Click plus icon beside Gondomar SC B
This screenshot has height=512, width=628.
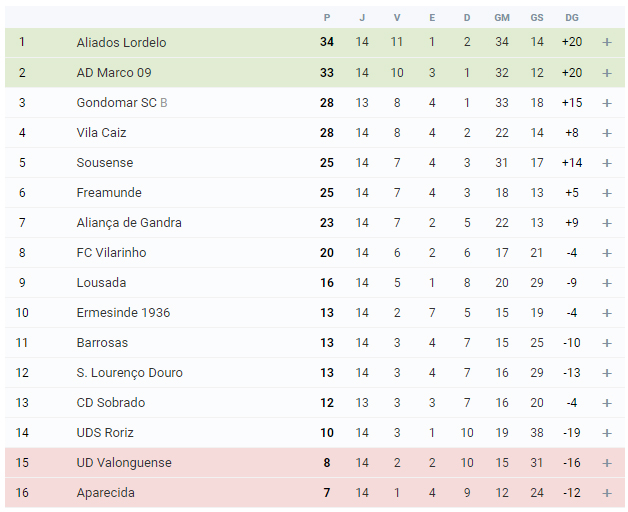(607, 103)
